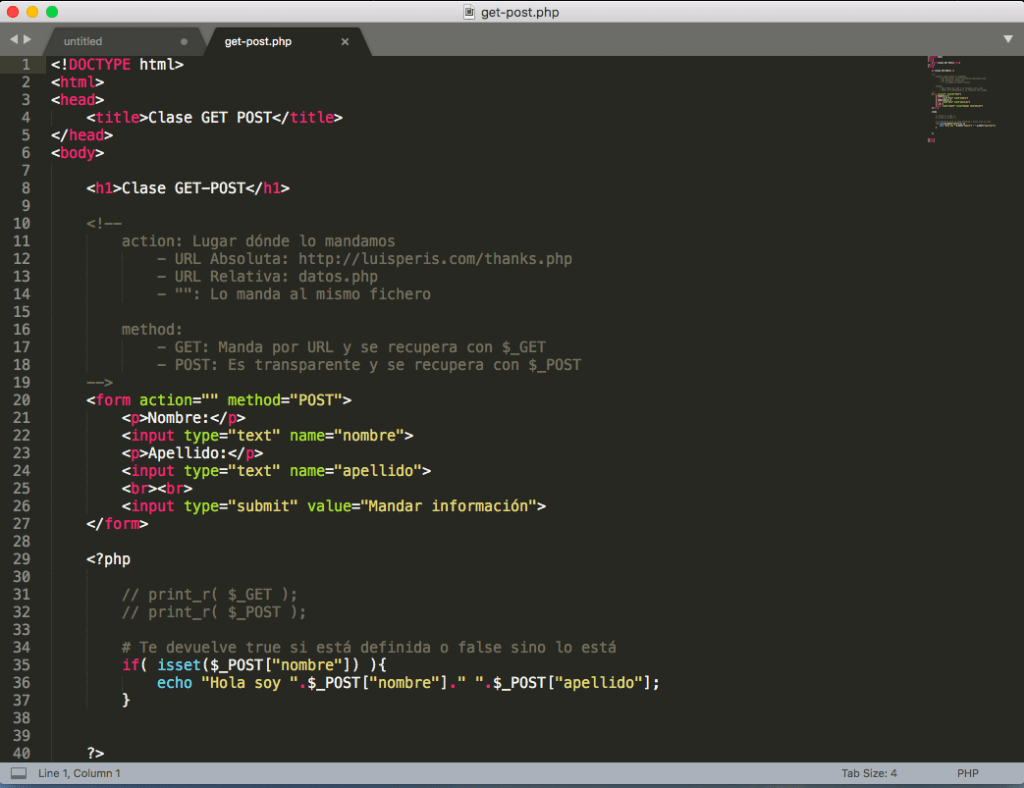The image size is (1024, 788).
Task: Select the get-post.php tab
Action: click(258, 41)
